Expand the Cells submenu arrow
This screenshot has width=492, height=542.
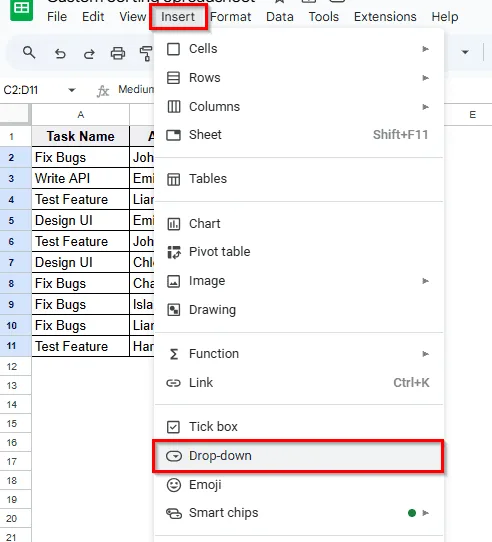coord(425,49)
